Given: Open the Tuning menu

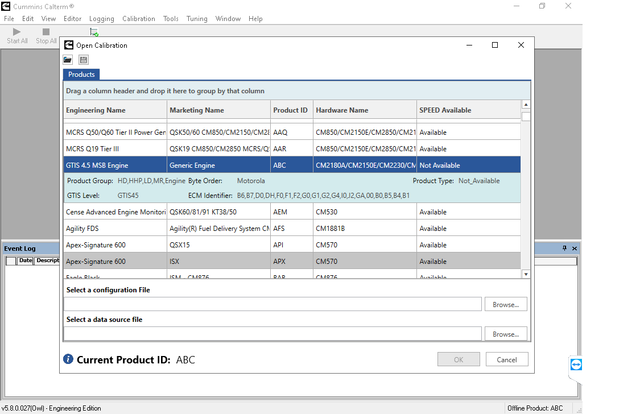Looking at the screenshot, I should click(x=197, y=18).
